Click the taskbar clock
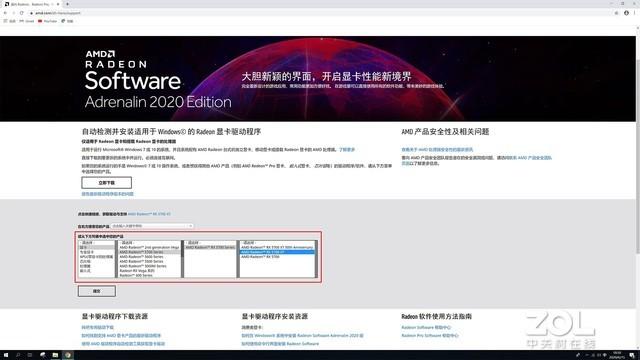This screenshot has height=360, width=640. click(x=617, y=355)
